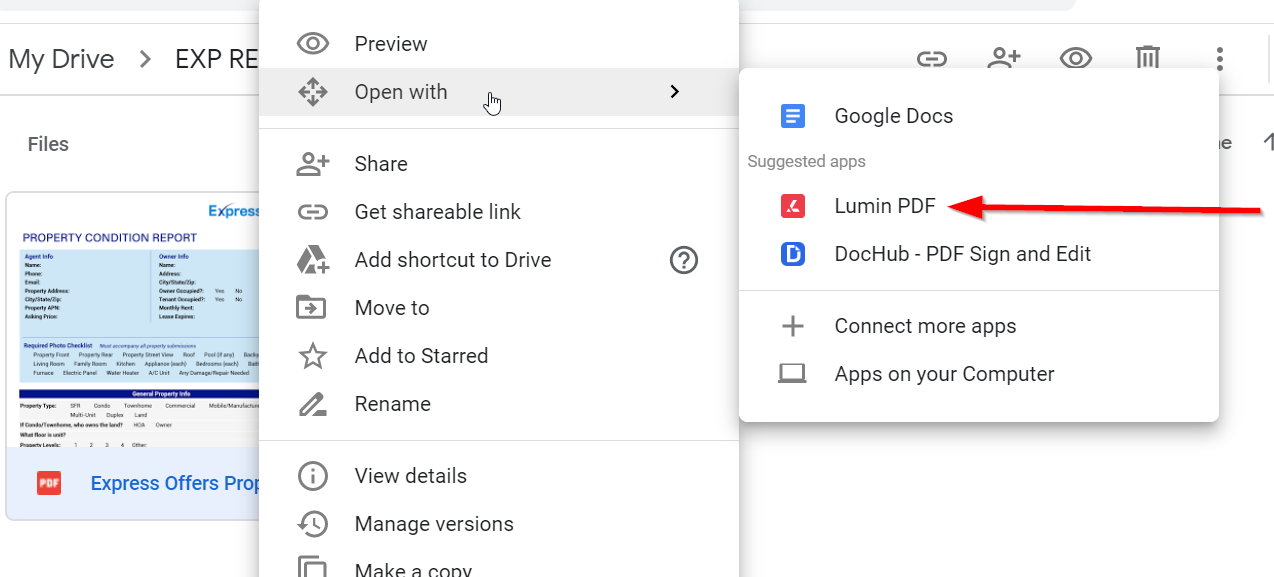This screenshot has height=577, width=1274.
Task: Click the Files section heading
Action: [48, 144]
